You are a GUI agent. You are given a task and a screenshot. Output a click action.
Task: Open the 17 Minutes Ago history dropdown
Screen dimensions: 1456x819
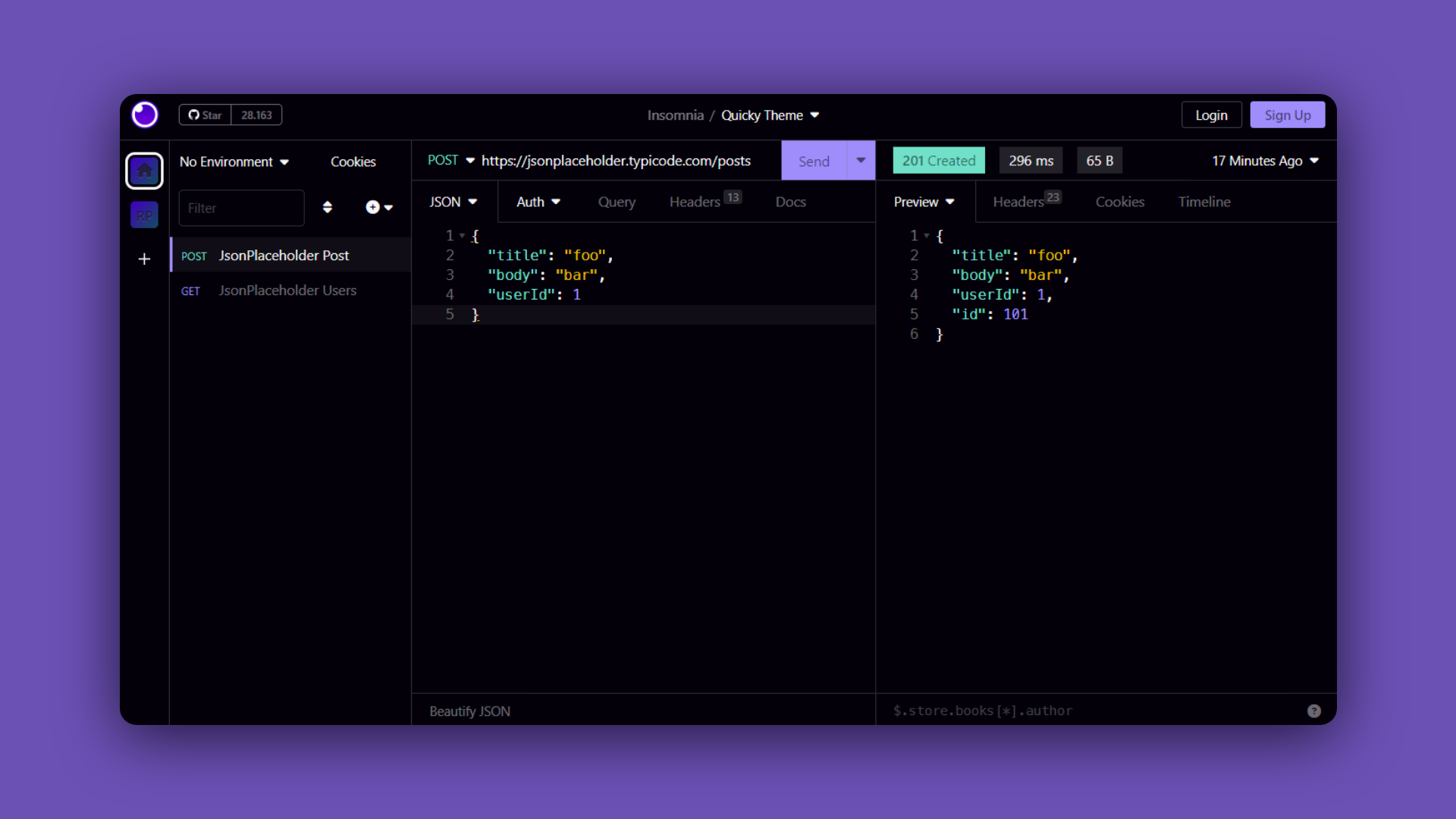coord(1265,161)
